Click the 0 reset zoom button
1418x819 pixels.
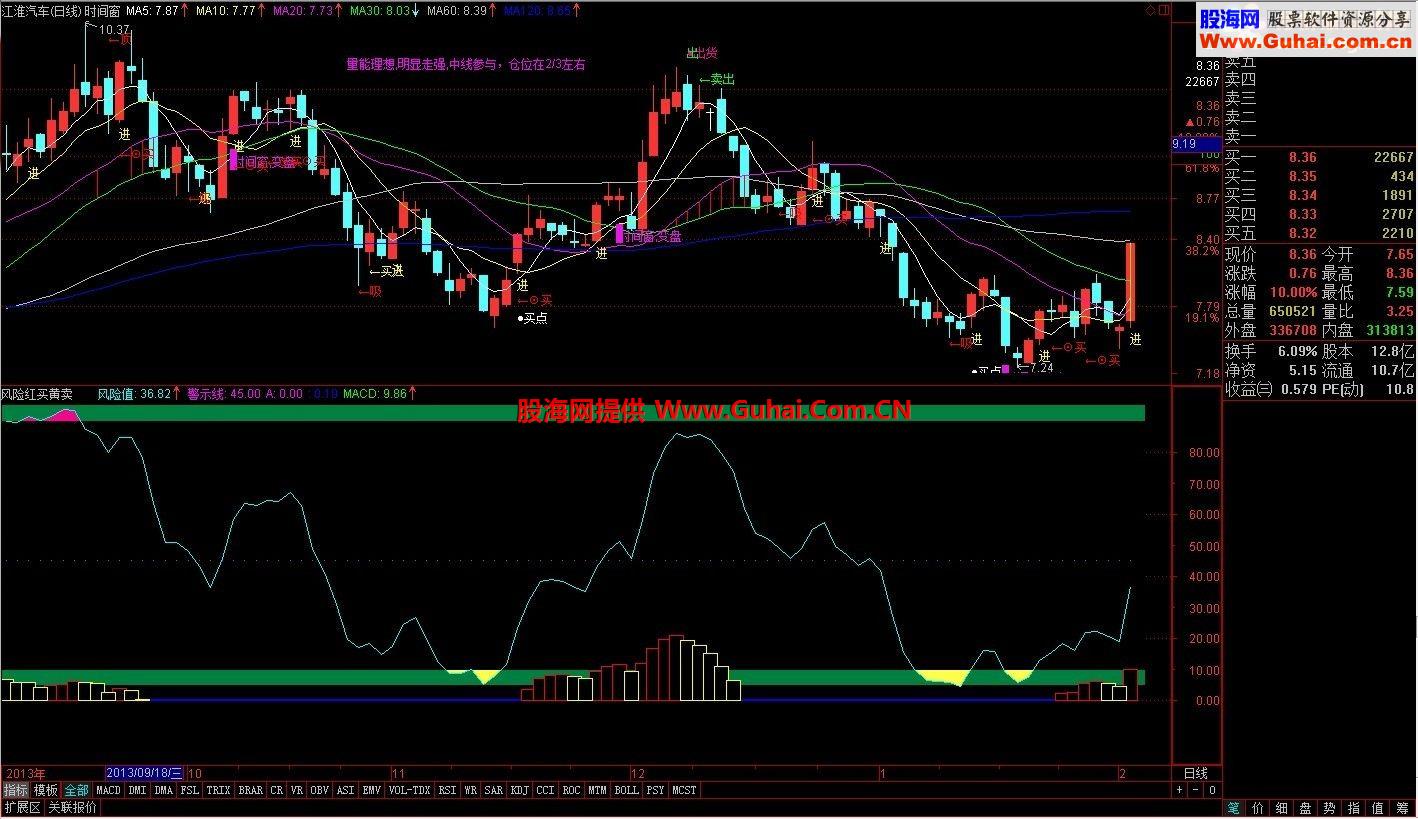(x=1212, y=790)
